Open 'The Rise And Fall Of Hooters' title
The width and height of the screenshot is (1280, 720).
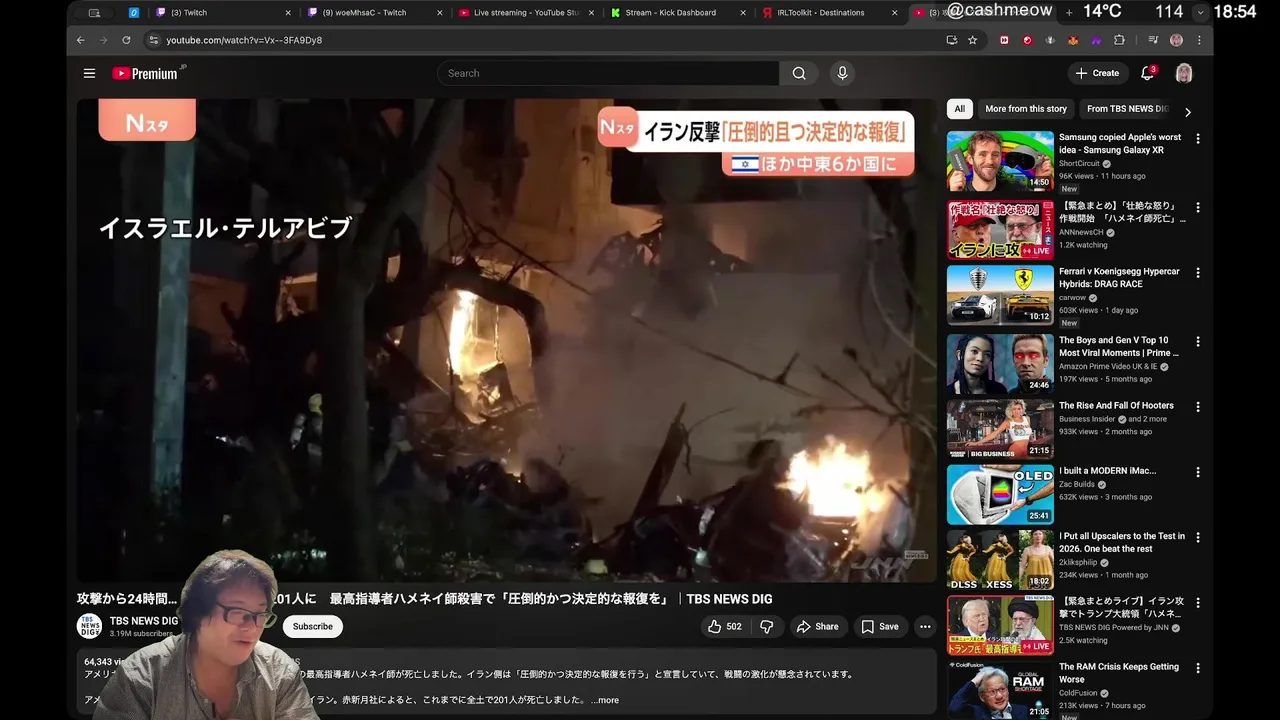(x=1116, y=406)
